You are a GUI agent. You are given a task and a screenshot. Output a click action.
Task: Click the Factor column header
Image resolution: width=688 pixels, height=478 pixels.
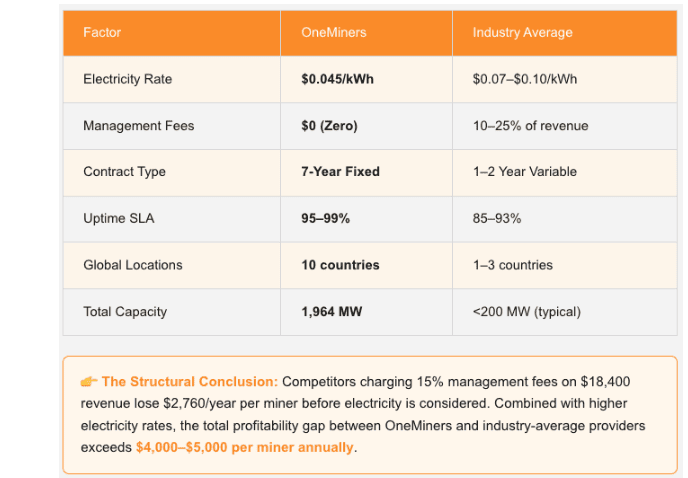click(x=102, y=33)
